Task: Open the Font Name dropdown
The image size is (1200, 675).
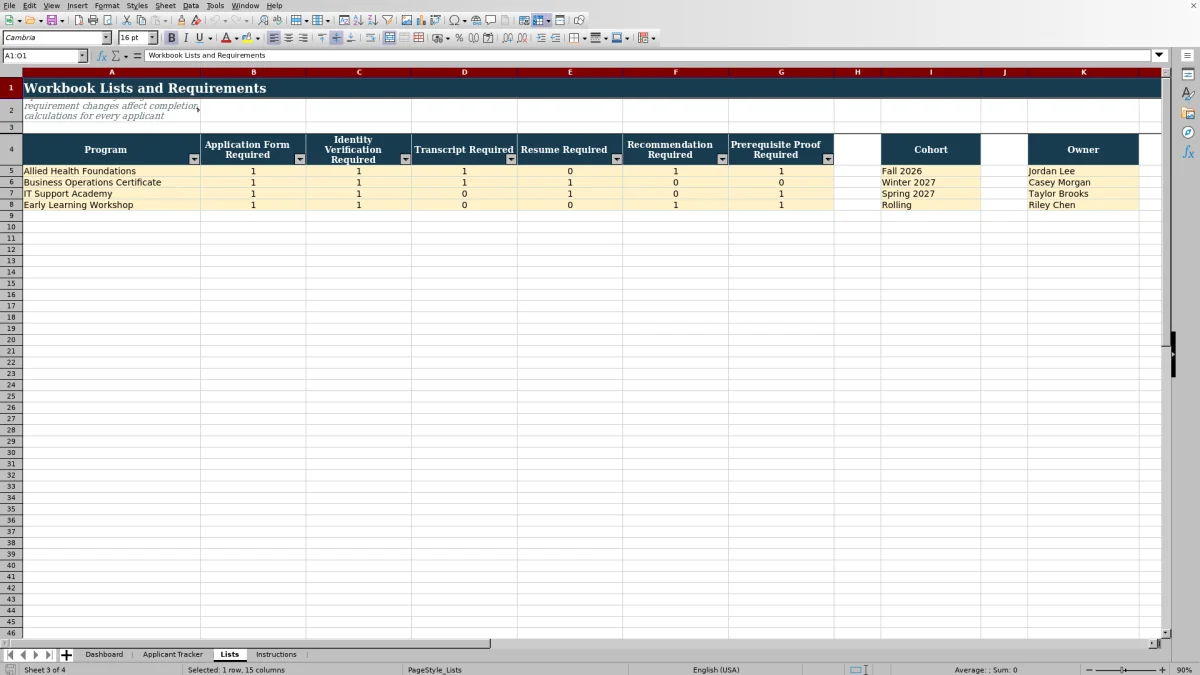Action: pos(107,38)
